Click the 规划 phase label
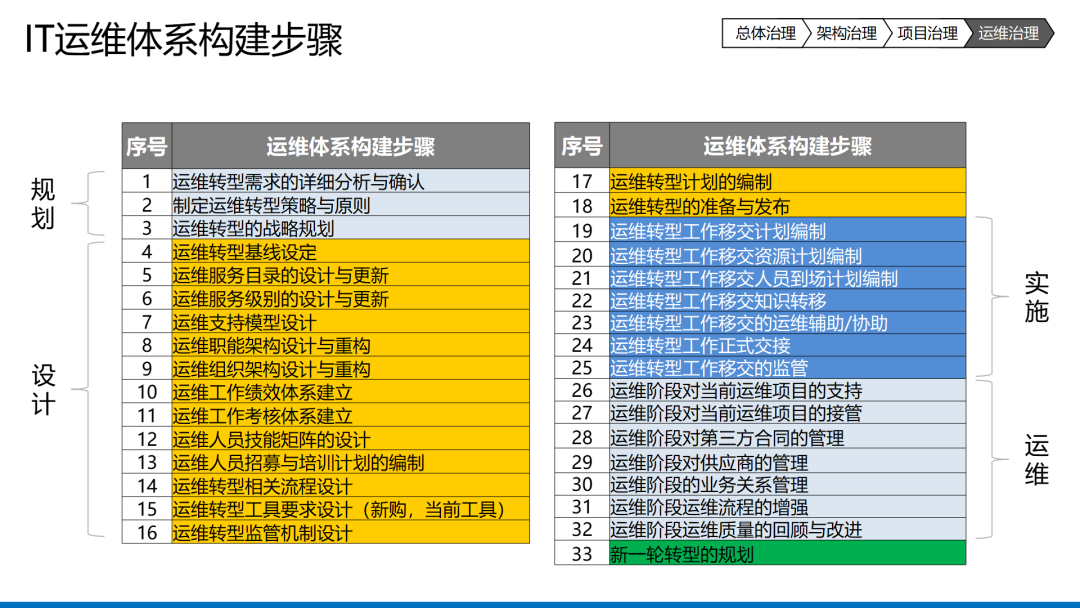Screen dimensions: 1080x608 point(43,203)
